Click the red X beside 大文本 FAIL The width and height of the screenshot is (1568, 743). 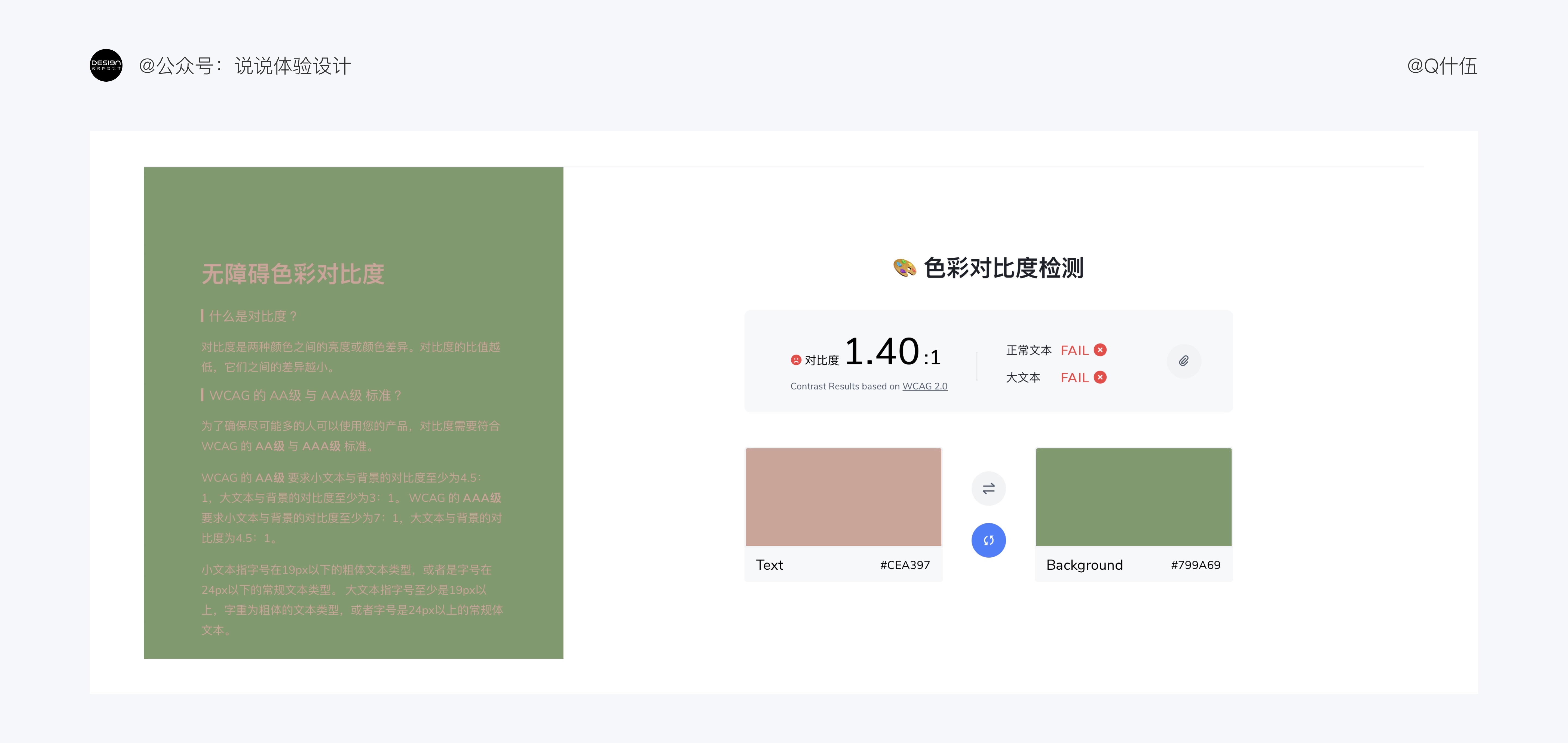pos(1100,377)
